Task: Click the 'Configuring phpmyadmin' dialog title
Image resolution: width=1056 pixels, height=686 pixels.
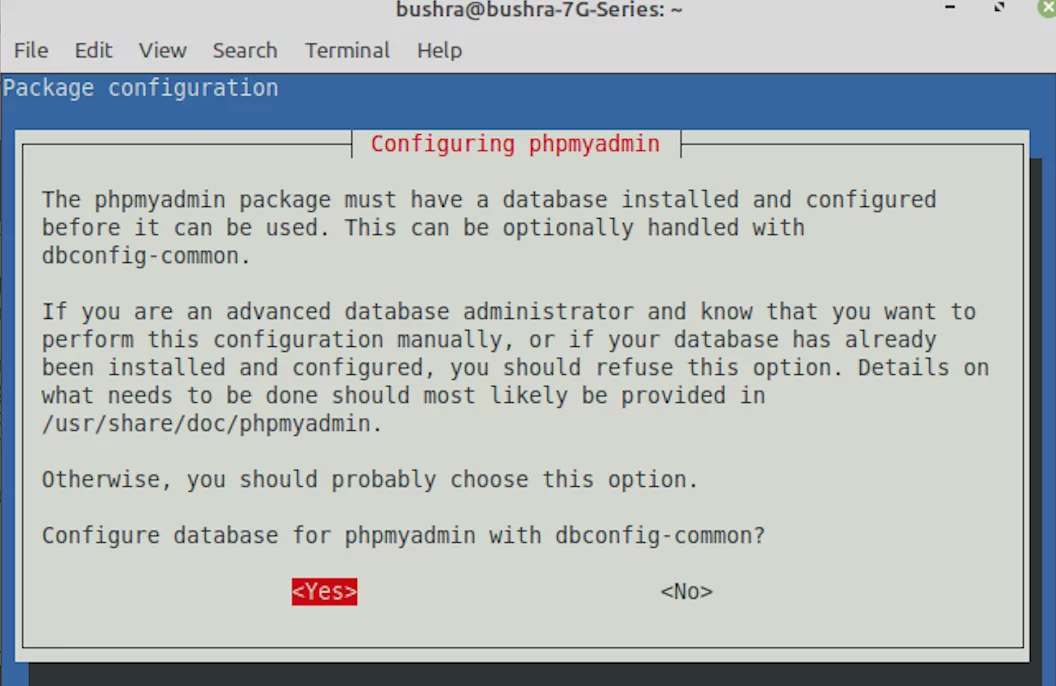Action: (515, 144)
